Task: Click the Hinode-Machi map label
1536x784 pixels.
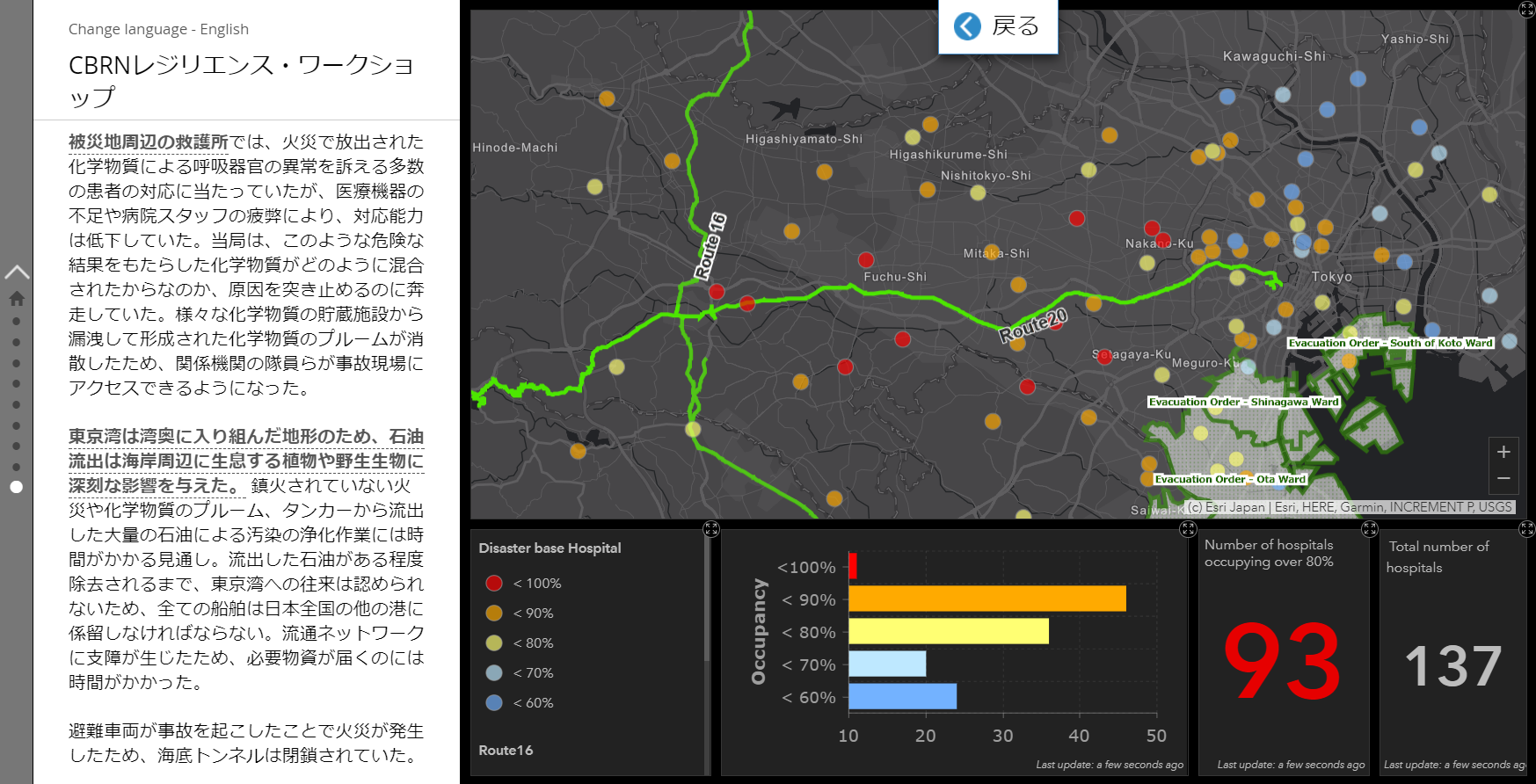Action: [515, 148]
